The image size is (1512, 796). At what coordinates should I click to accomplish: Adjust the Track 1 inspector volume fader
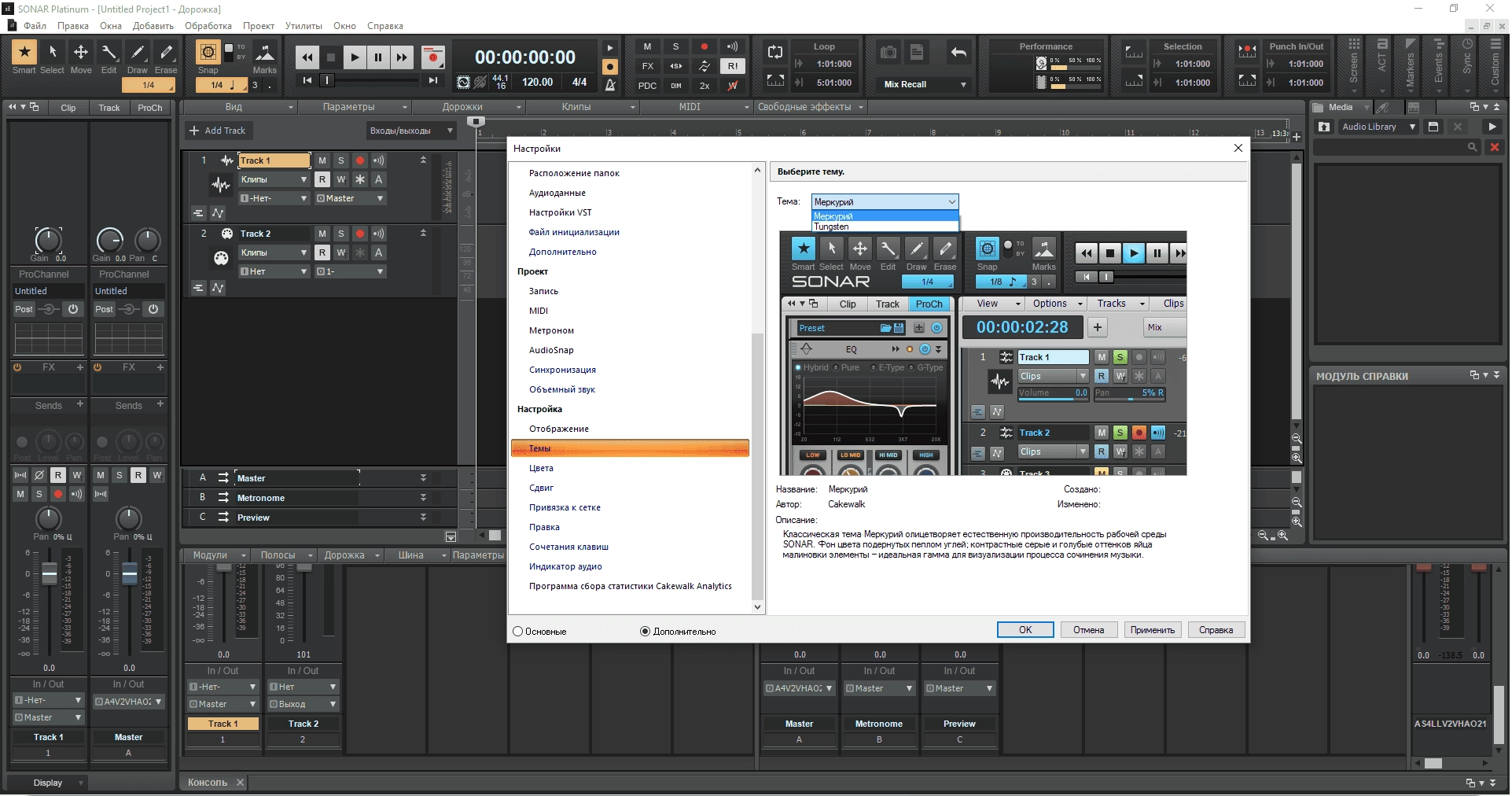point(49,574)
